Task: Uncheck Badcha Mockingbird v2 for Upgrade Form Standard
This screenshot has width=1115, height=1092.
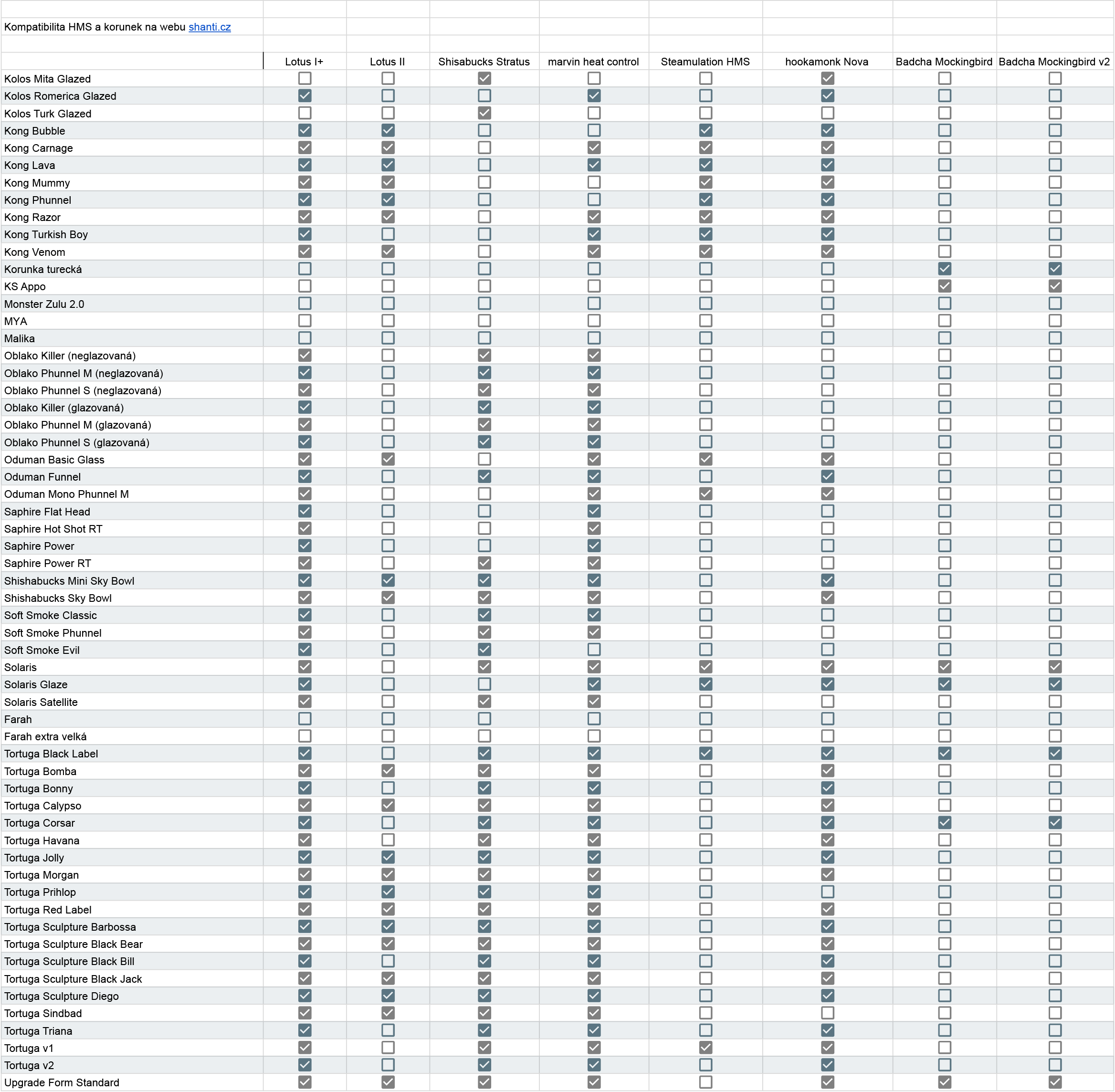Action: (x=1054, y=1081)
